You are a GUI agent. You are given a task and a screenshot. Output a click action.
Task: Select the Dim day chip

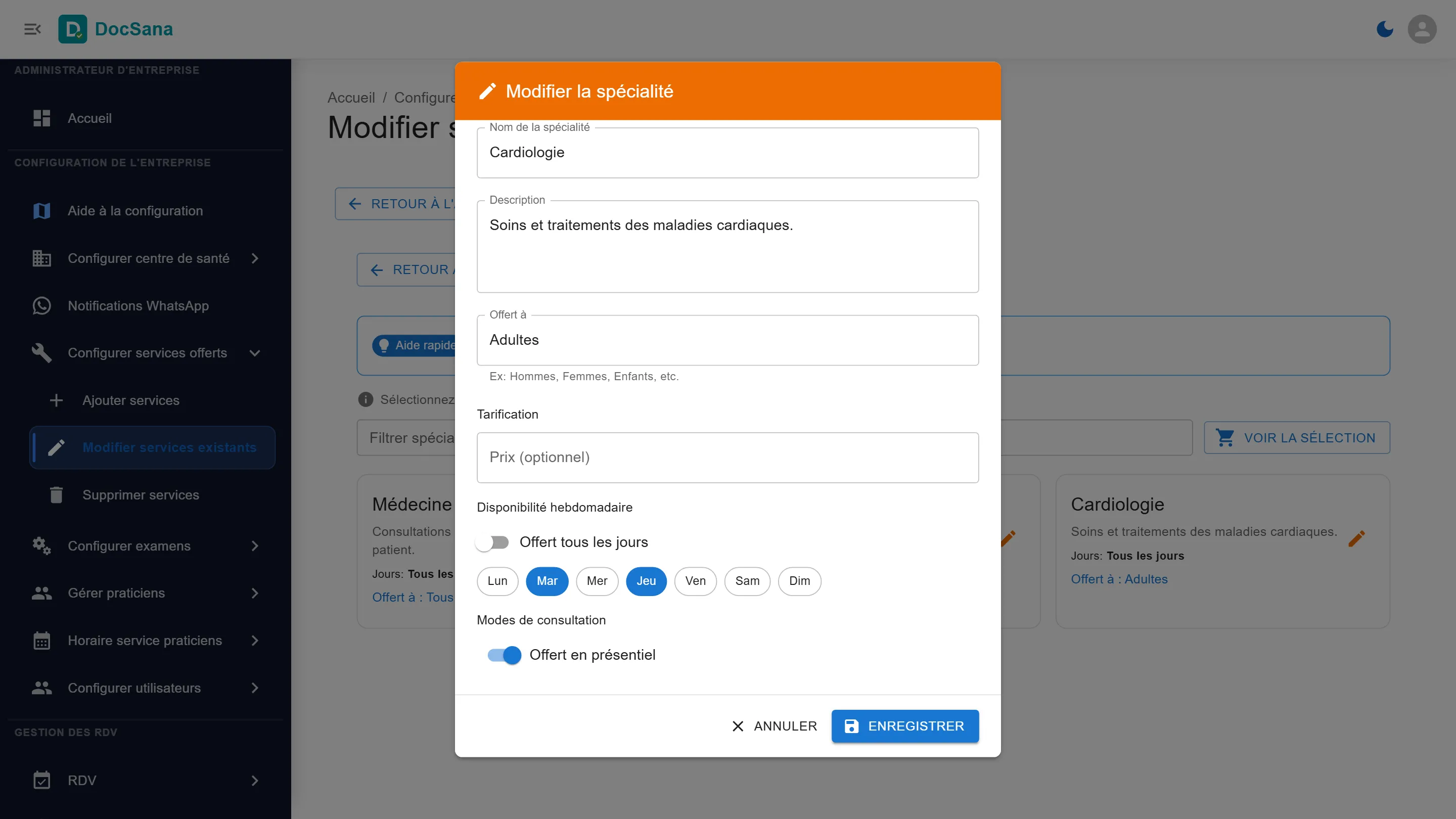pyautogui.click(x=799, y=581)
